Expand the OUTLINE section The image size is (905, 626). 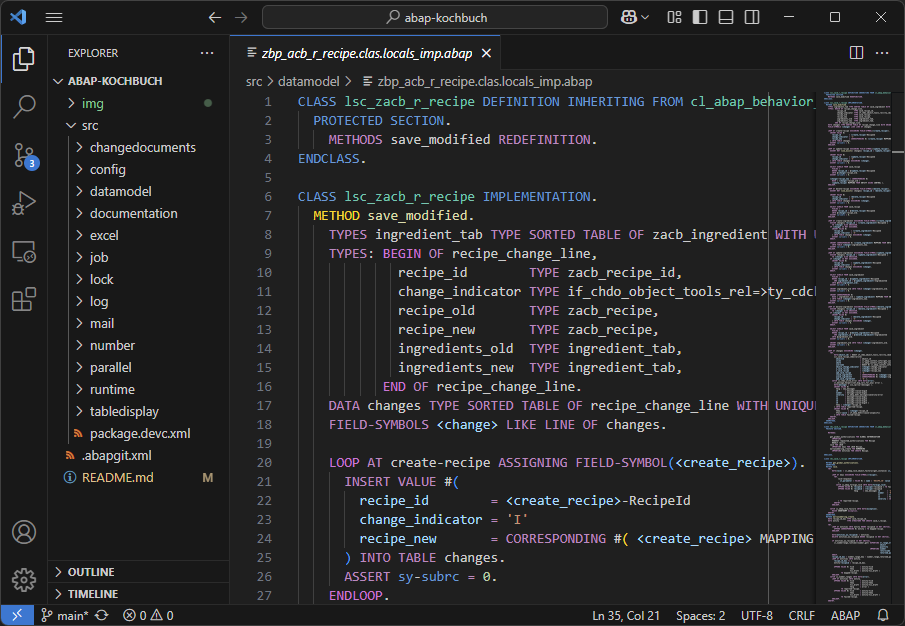tap(140, 572)
